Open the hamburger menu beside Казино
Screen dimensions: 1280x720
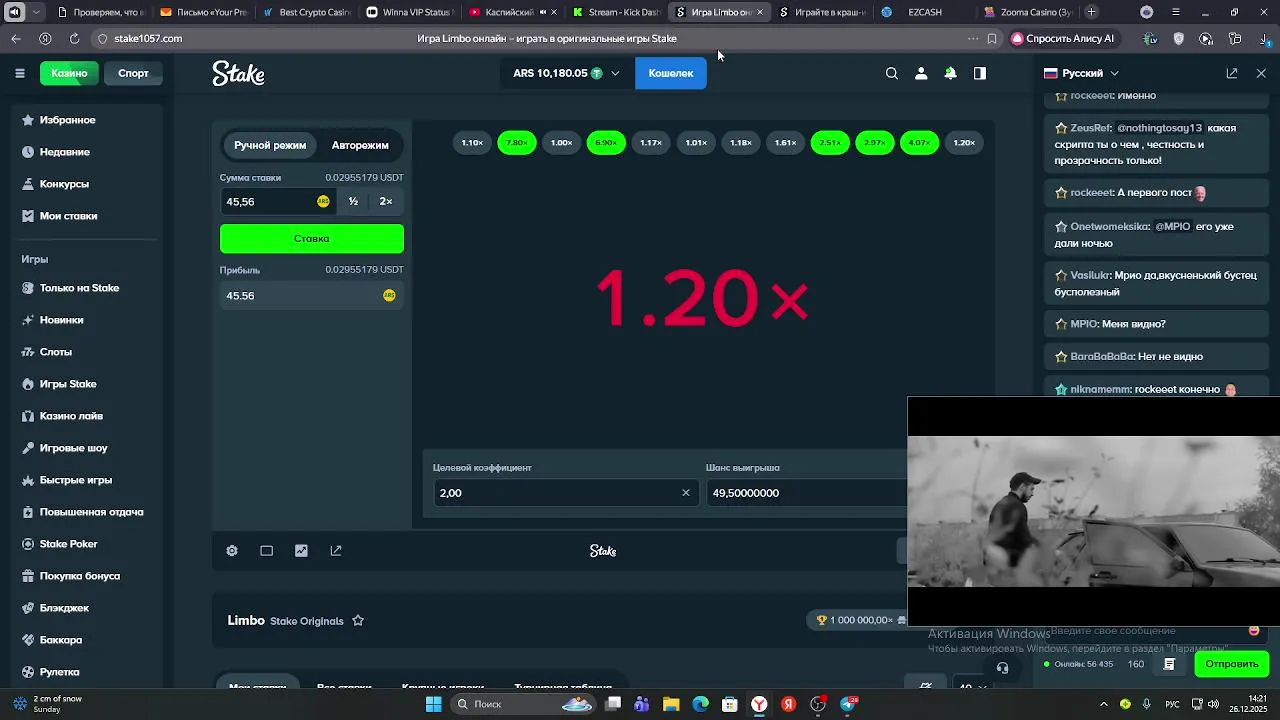pyautogui.click(x=19, y=73)
